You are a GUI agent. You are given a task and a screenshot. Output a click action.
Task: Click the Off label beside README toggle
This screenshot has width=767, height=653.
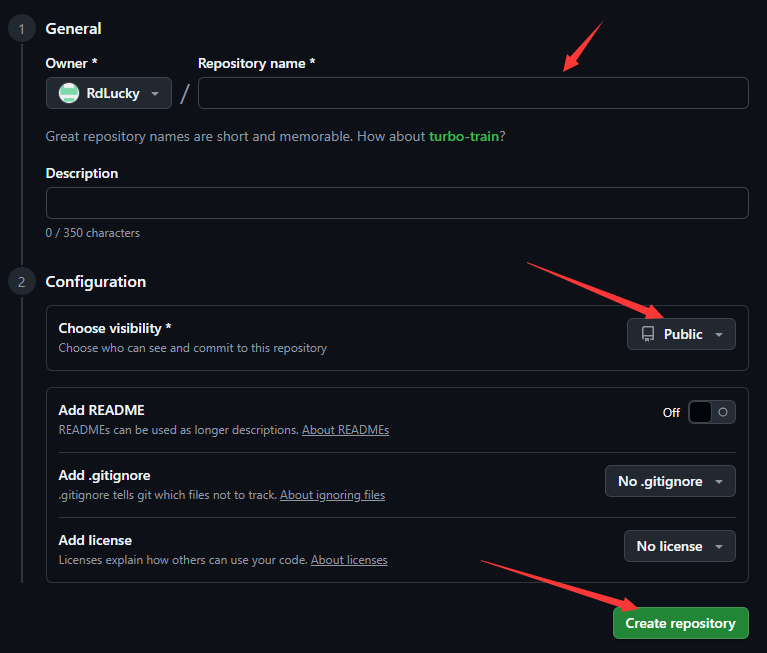(671, 412)
